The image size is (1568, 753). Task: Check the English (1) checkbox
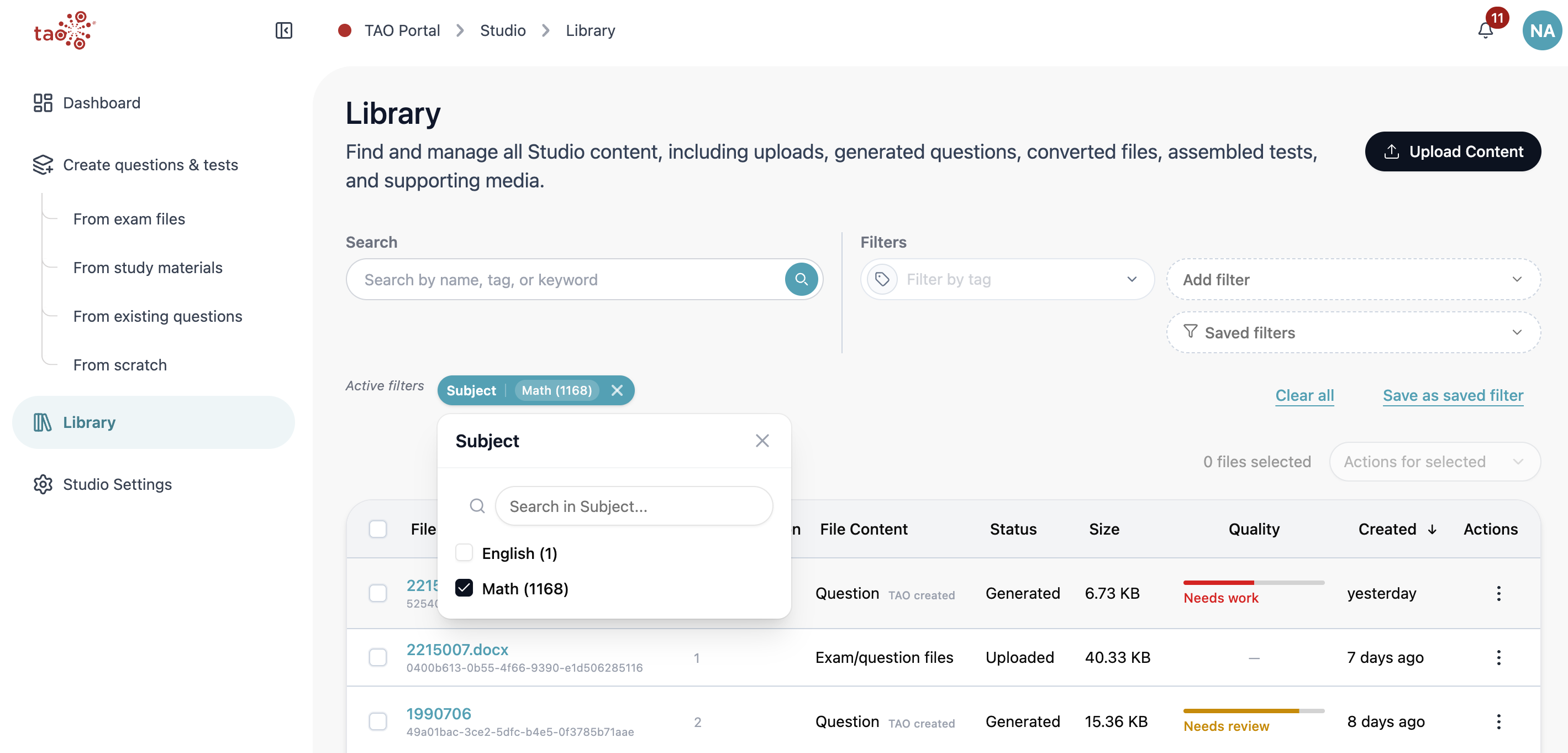[x=464, y=552]
